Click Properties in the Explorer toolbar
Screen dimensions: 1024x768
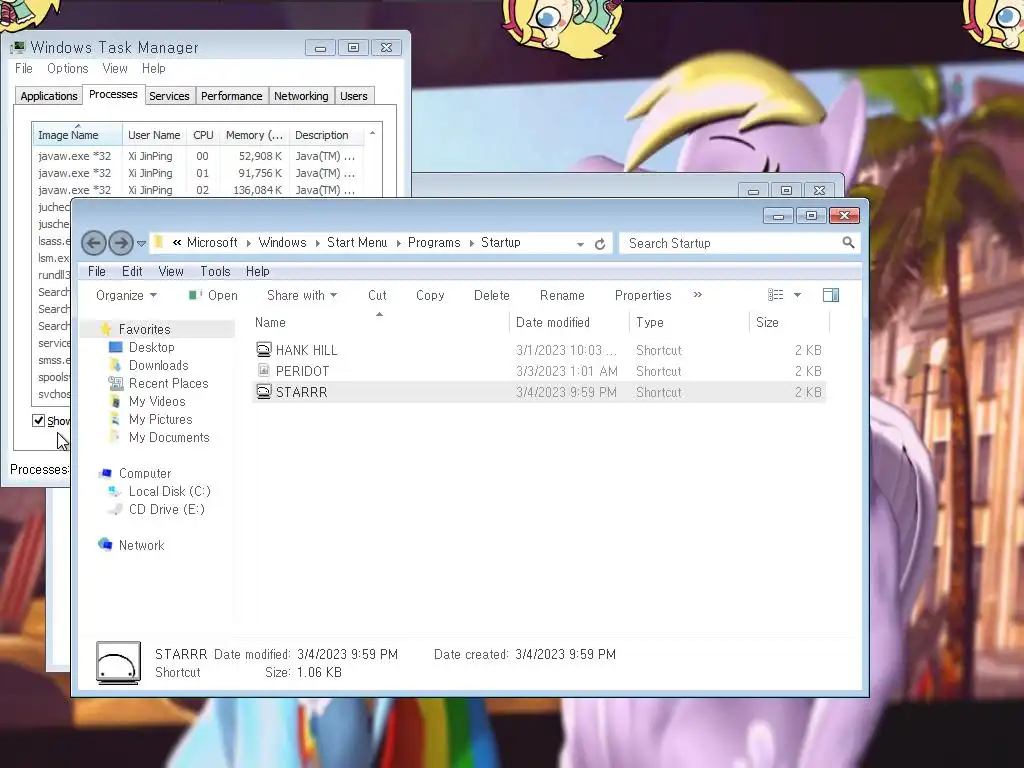tap(643, 295)
